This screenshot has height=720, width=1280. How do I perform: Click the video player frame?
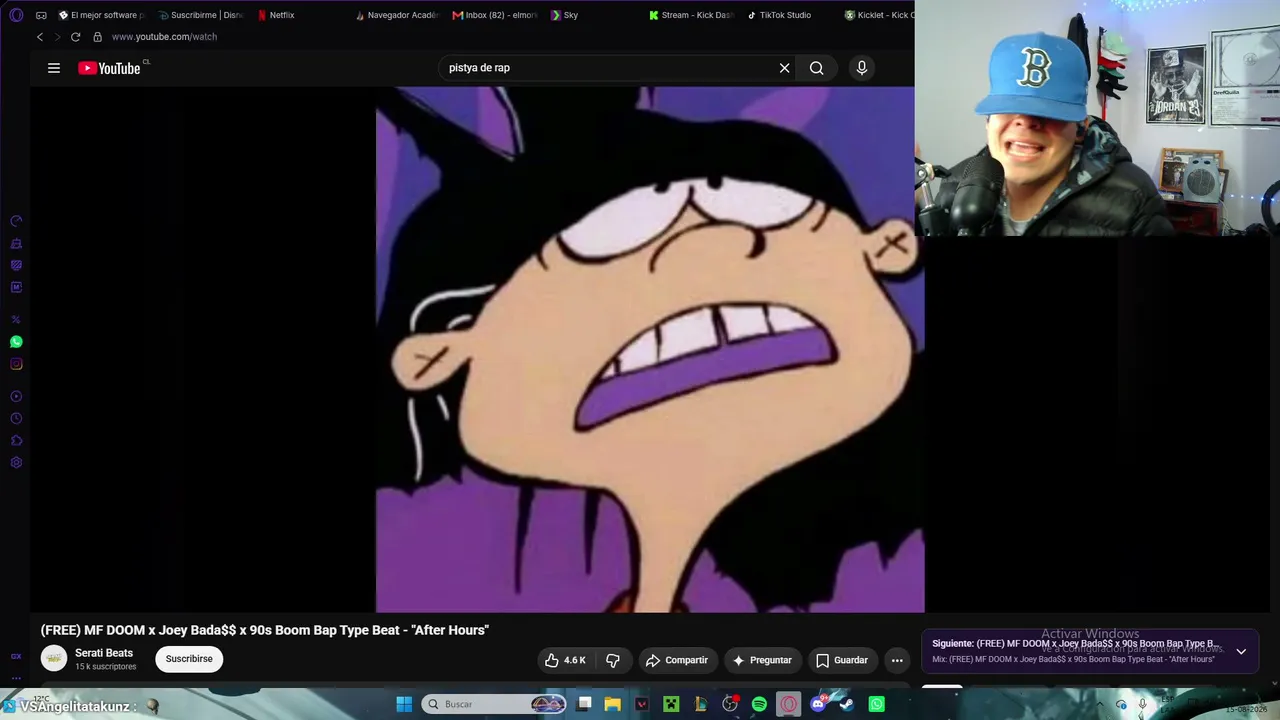point(650,349)
